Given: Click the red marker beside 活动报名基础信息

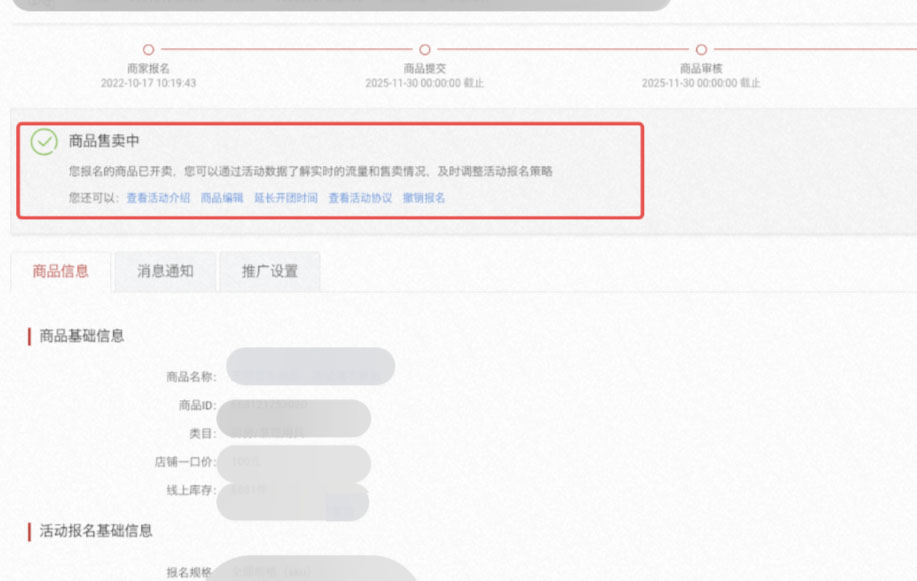Looking at the screenshot, I should tap(30, 533).
